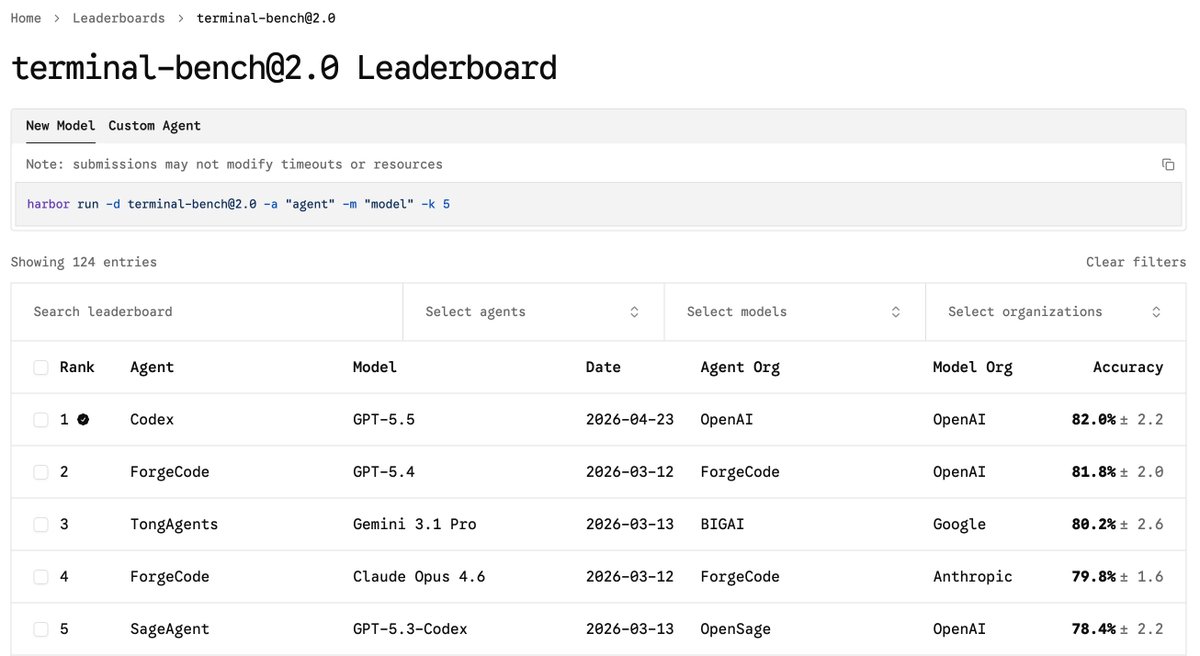Click the terminal-bench@2.0 Leaderboard heading
This screenshot has height=656, width=1200.
pos(284,68)
